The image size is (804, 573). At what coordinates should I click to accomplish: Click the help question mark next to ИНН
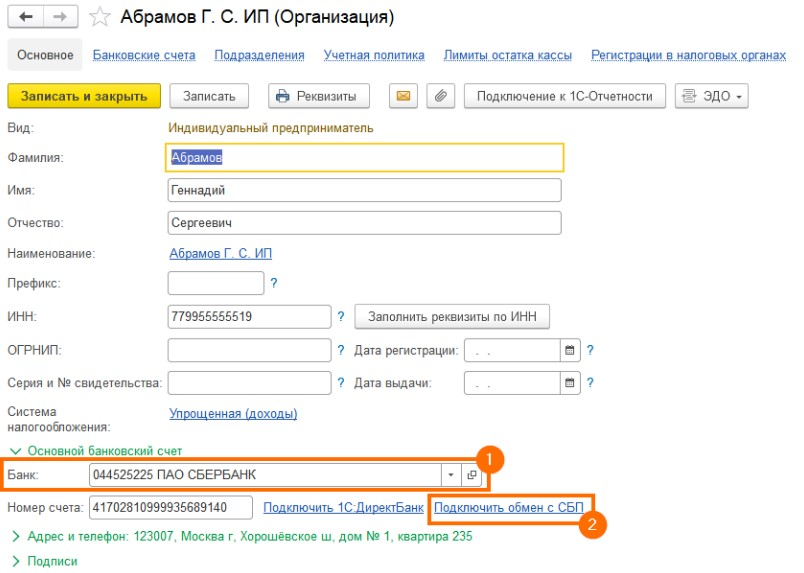(x=340, y=317)
